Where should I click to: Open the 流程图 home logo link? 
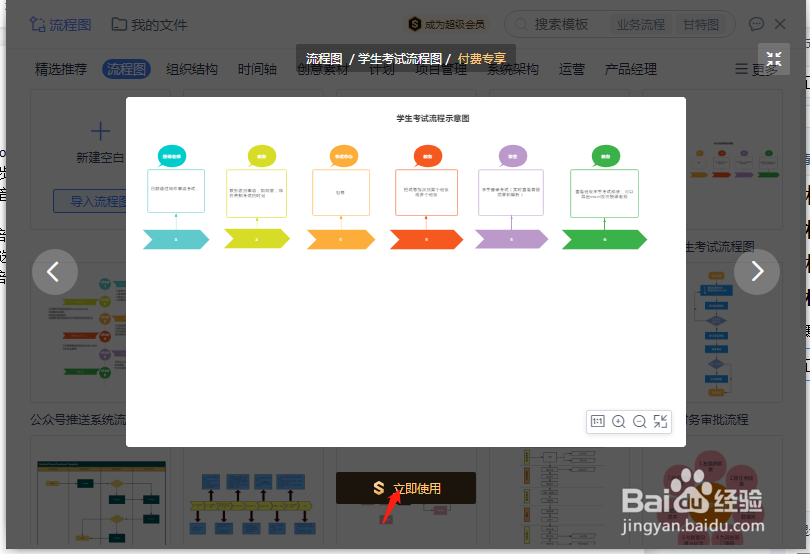(60, 24)
